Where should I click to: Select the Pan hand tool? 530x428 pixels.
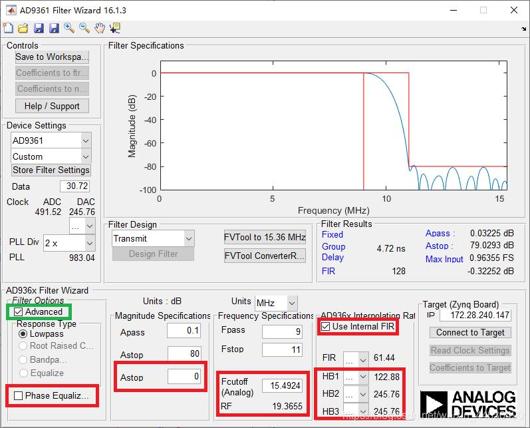(x=99, y=28)
